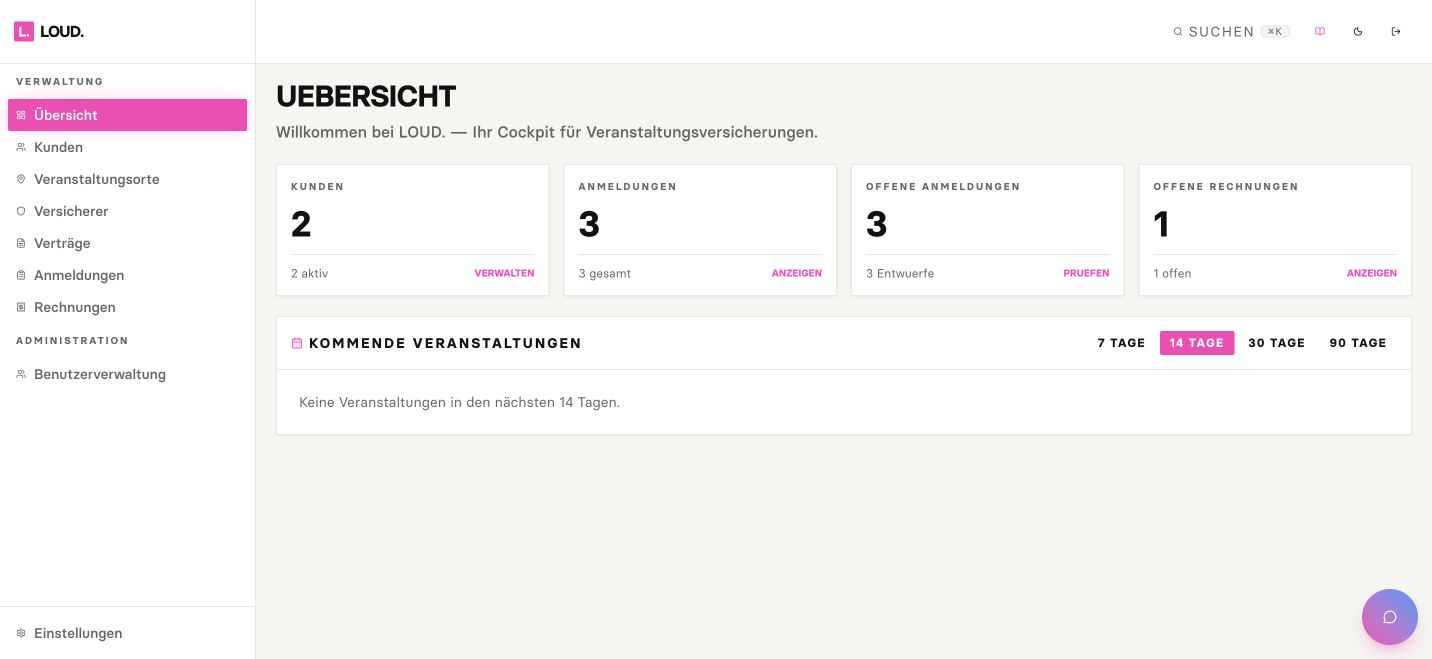
Task: Select the 30 TAGE filter
Action: 1277,343
